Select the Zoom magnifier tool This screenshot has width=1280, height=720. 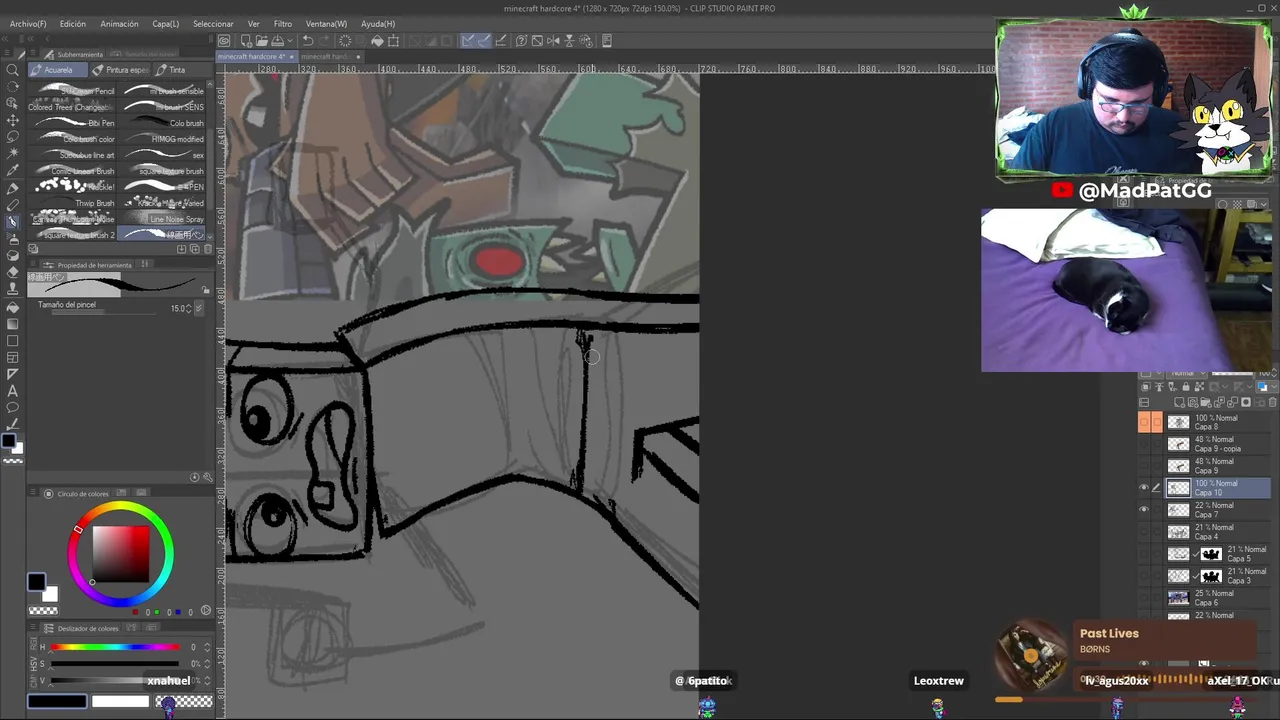pyautogui.click(x=12, y=70)
